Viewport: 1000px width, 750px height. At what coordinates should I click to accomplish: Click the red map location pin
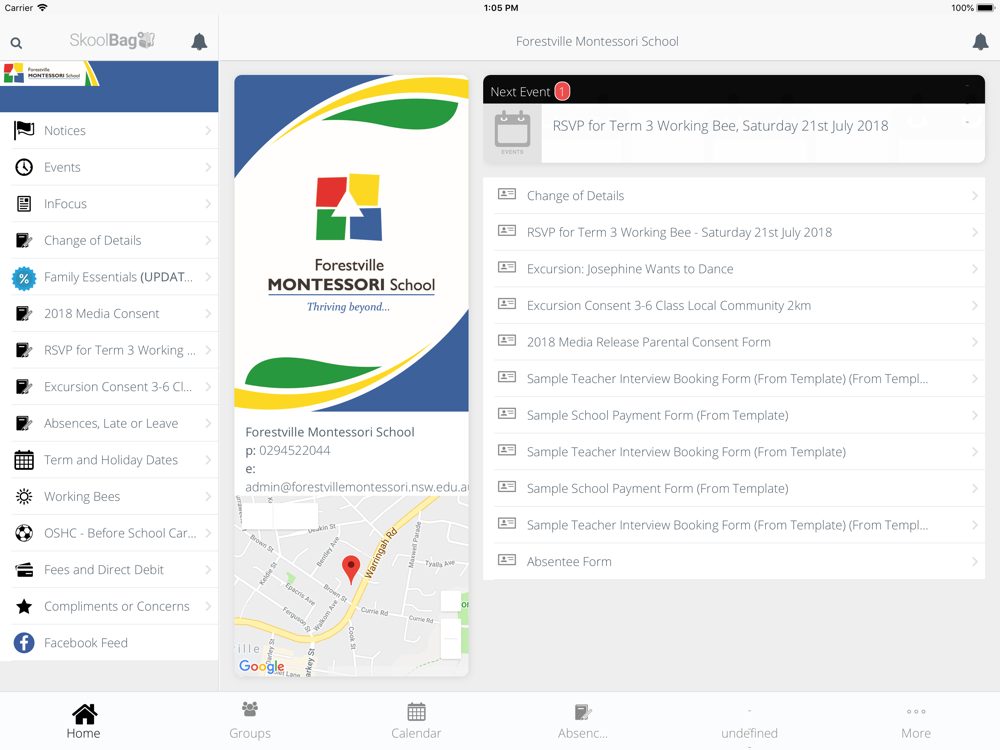click(351, 568)
